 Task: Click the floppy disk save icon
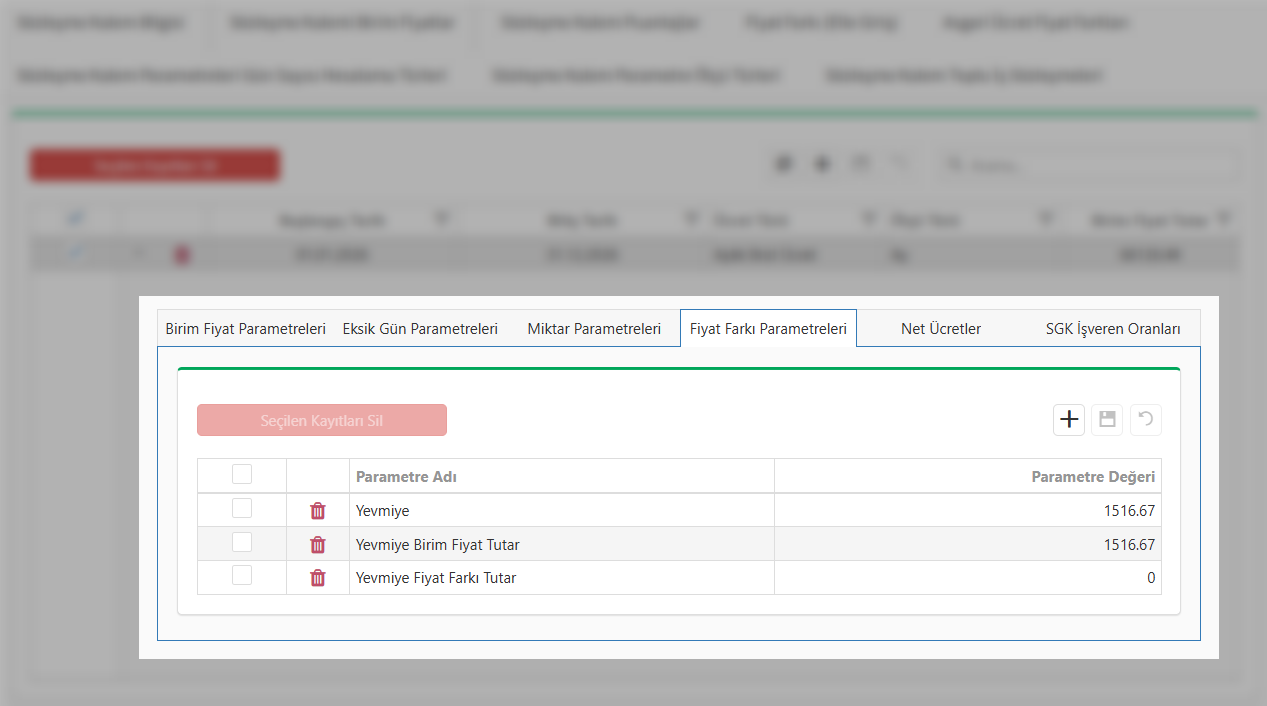pos(1107,420)
